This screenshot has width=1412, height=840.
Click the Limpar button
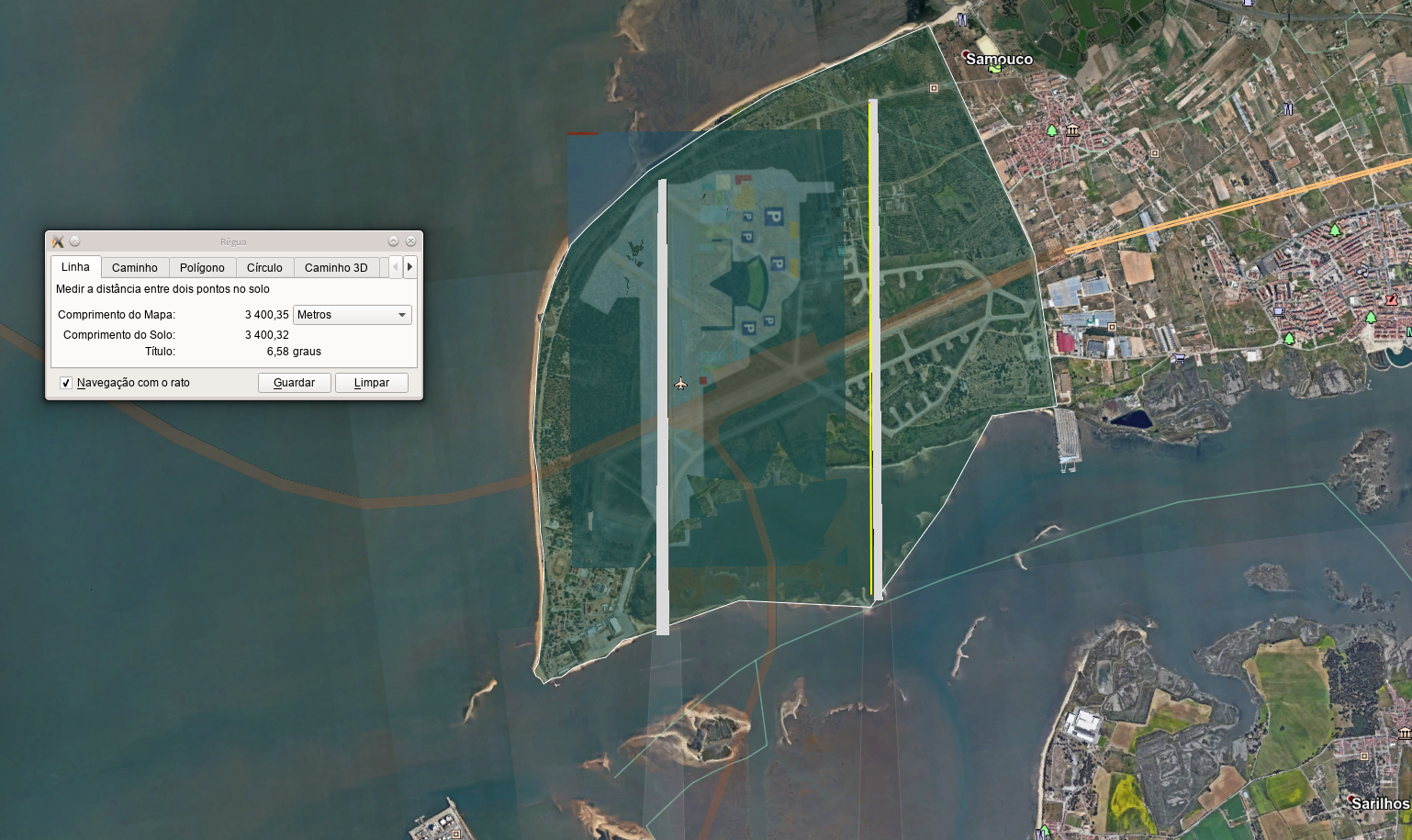372,383
